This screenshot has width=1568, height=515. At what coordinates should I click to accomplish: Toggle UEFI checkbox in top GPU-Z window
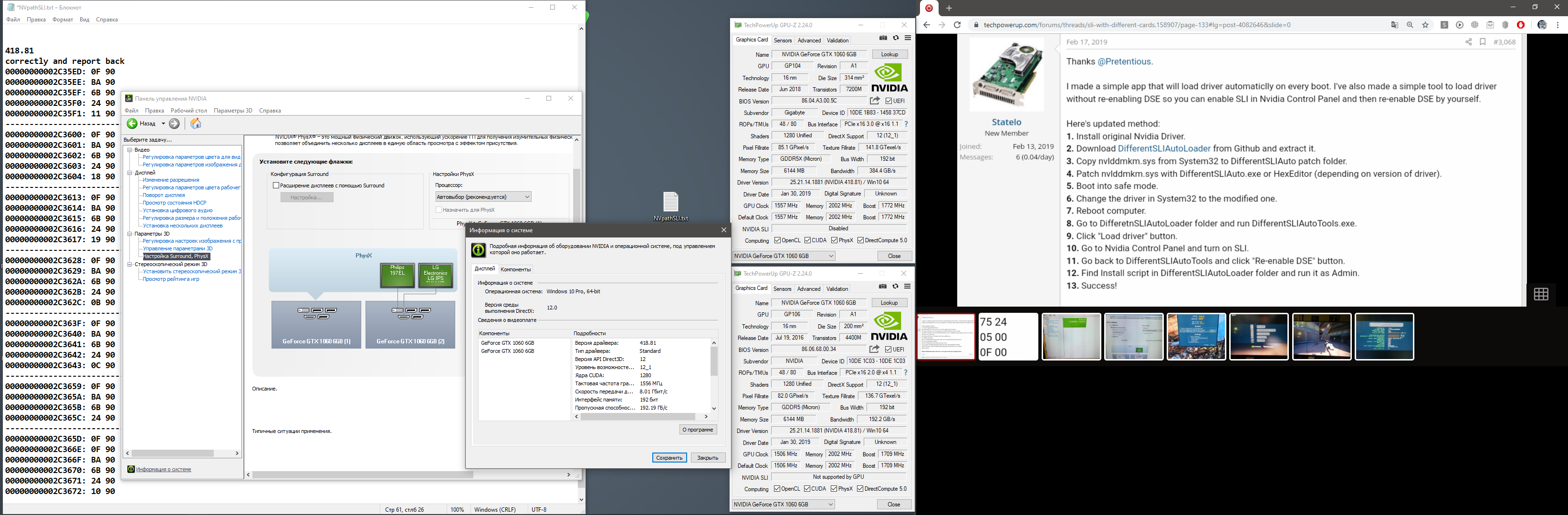click(889, 101)
